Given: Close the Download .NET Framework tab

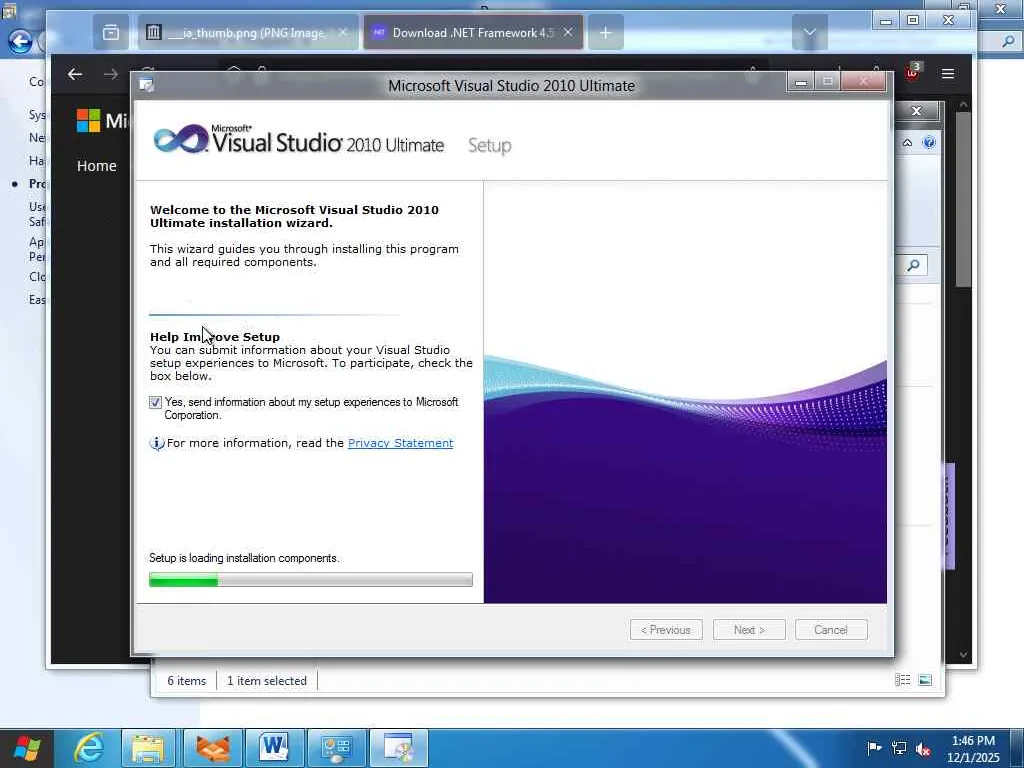Looking at the screenshot, I should tap(568, 32).
